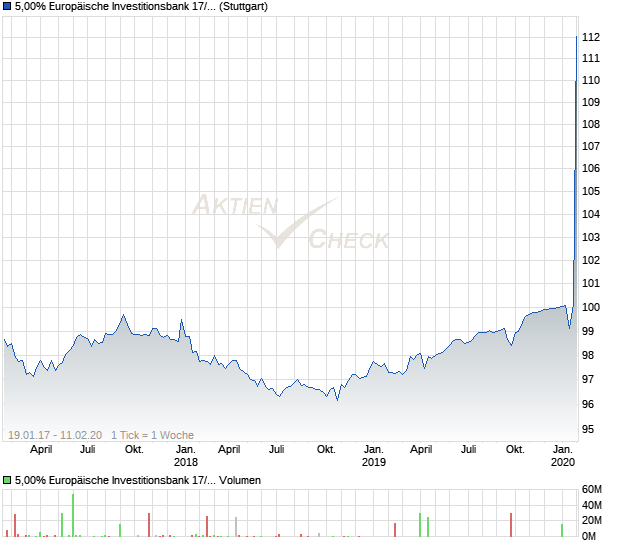
Task: Click the tallest green volume bar
Action: [x=73, y=515]
